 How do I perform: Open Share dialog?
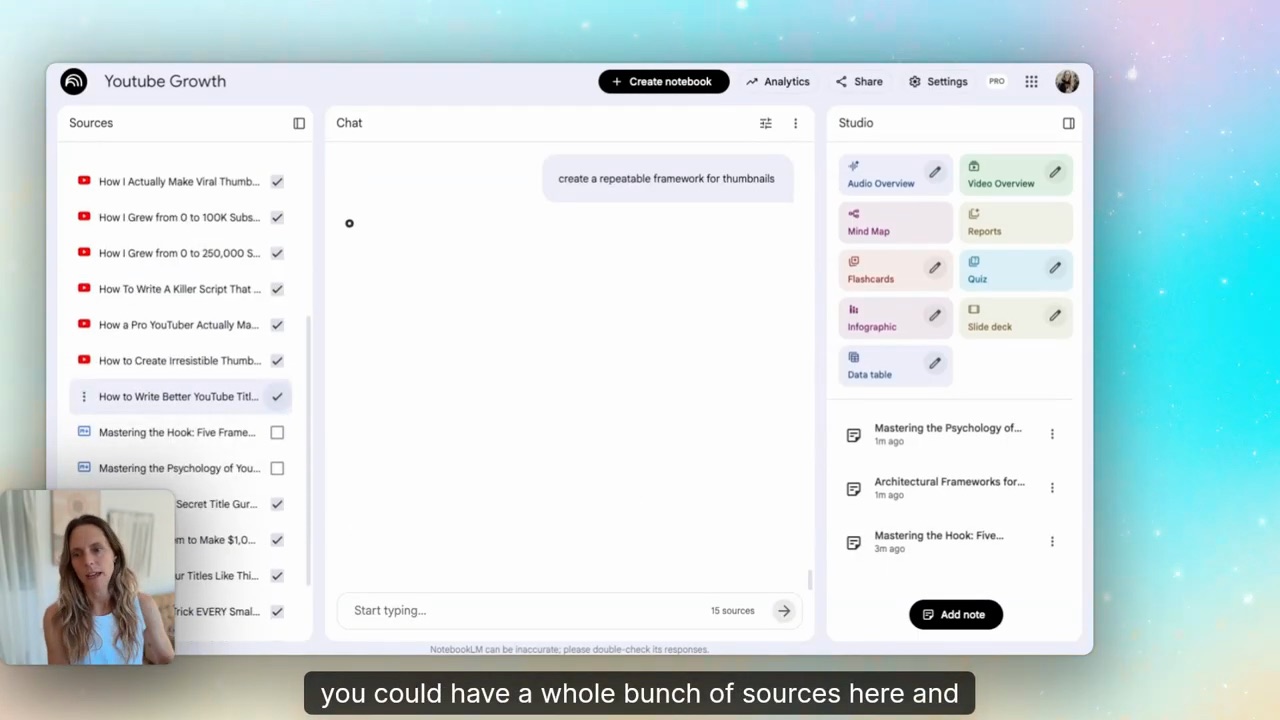[x=859, y=82]
